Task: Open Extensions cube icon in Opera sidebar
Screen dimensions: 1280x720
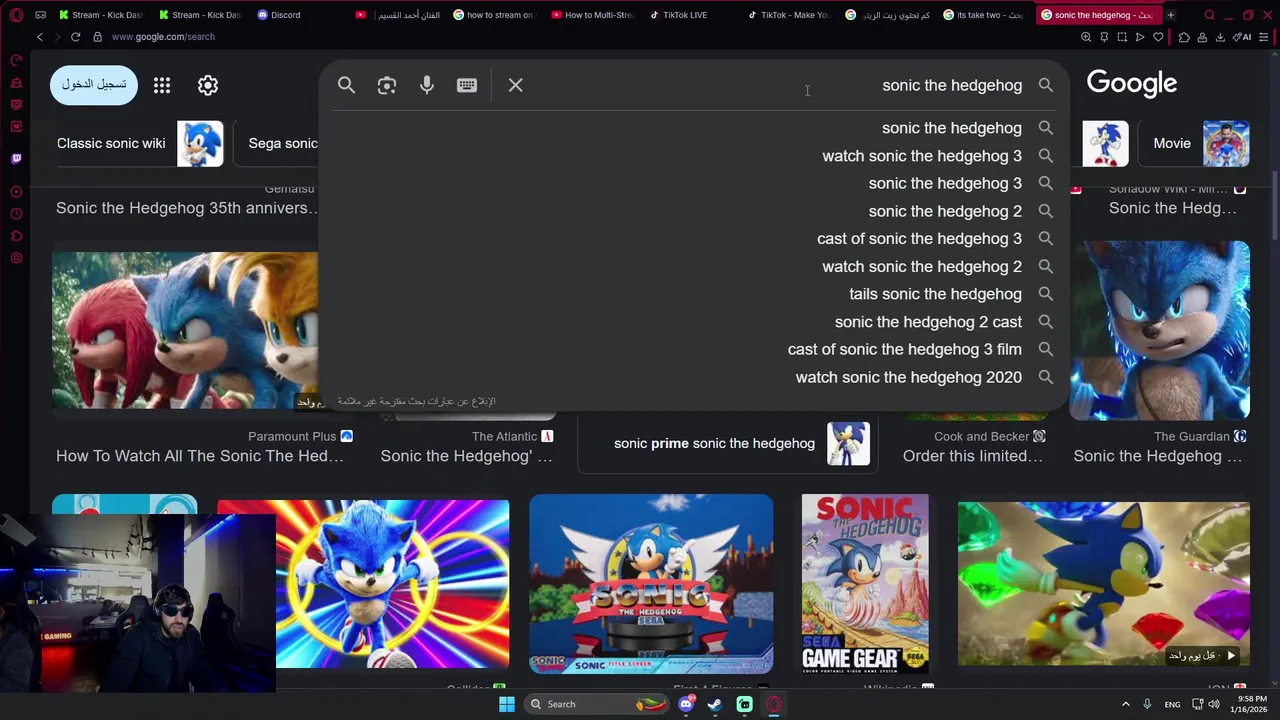Action: click(x=16, y=236)
